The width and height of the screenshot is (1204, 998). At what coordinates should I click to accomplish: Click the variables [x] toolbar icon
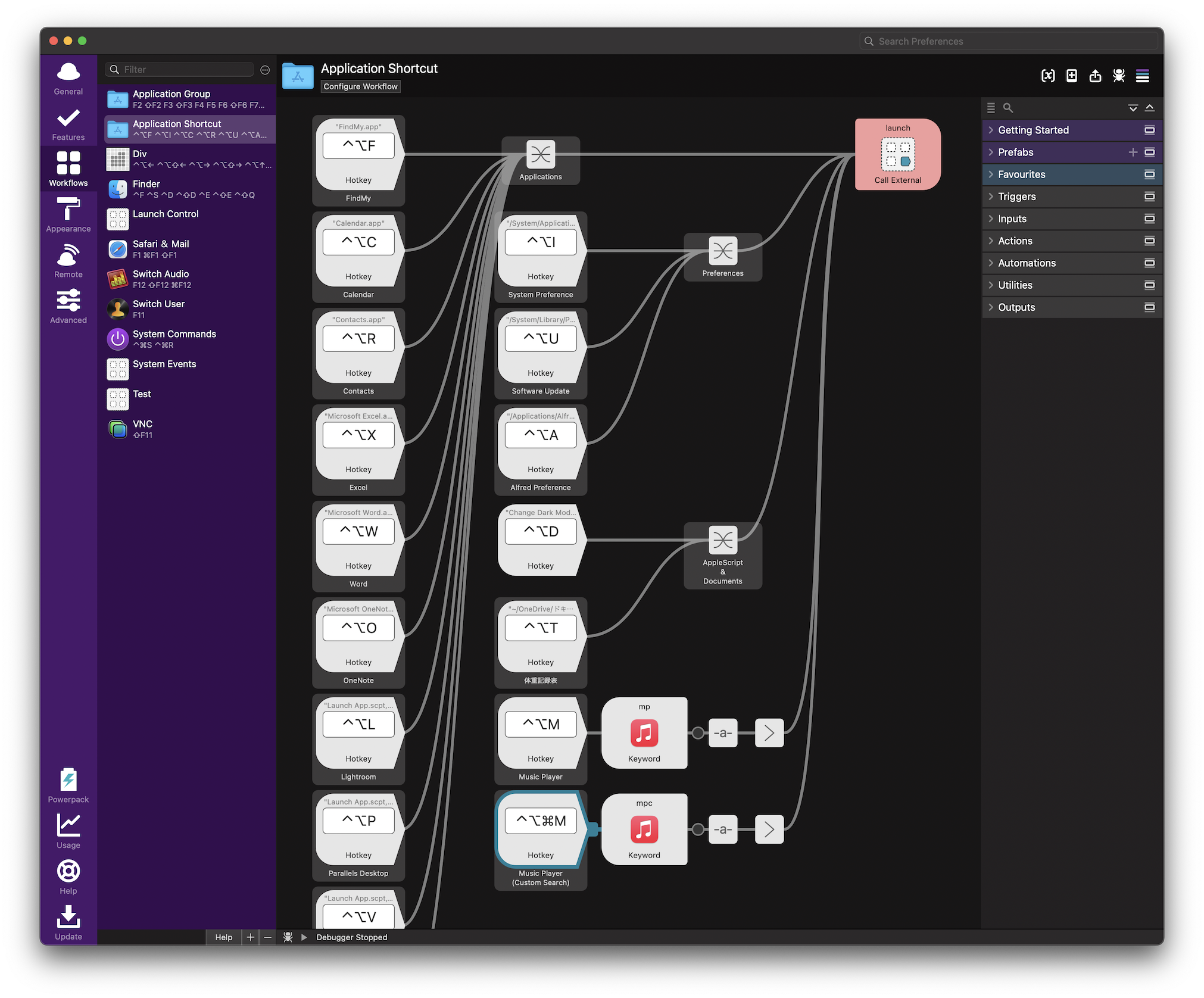1047,76
